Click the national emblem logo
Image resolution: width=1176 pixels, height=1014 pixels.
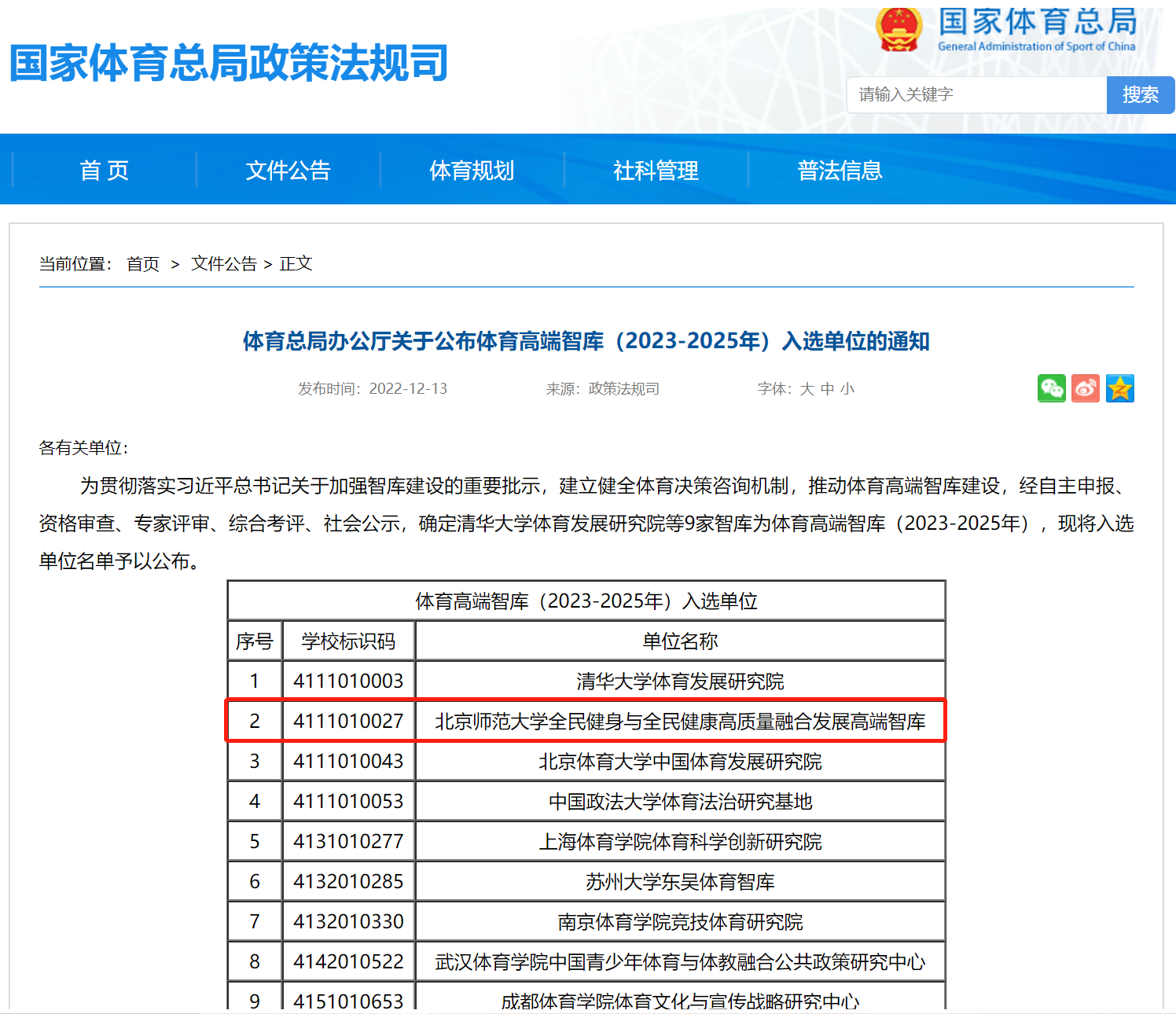pos(899,28)
